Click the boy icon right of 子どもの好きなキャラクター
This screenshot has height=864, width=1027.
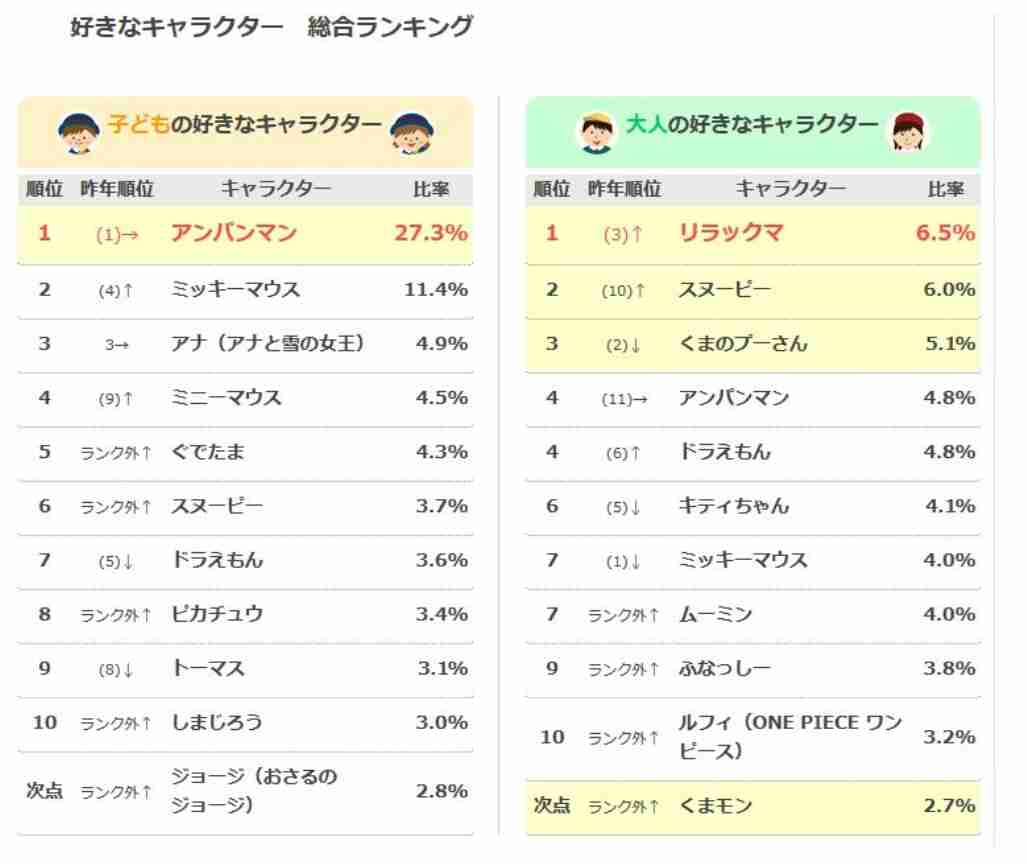coord(411,133)
